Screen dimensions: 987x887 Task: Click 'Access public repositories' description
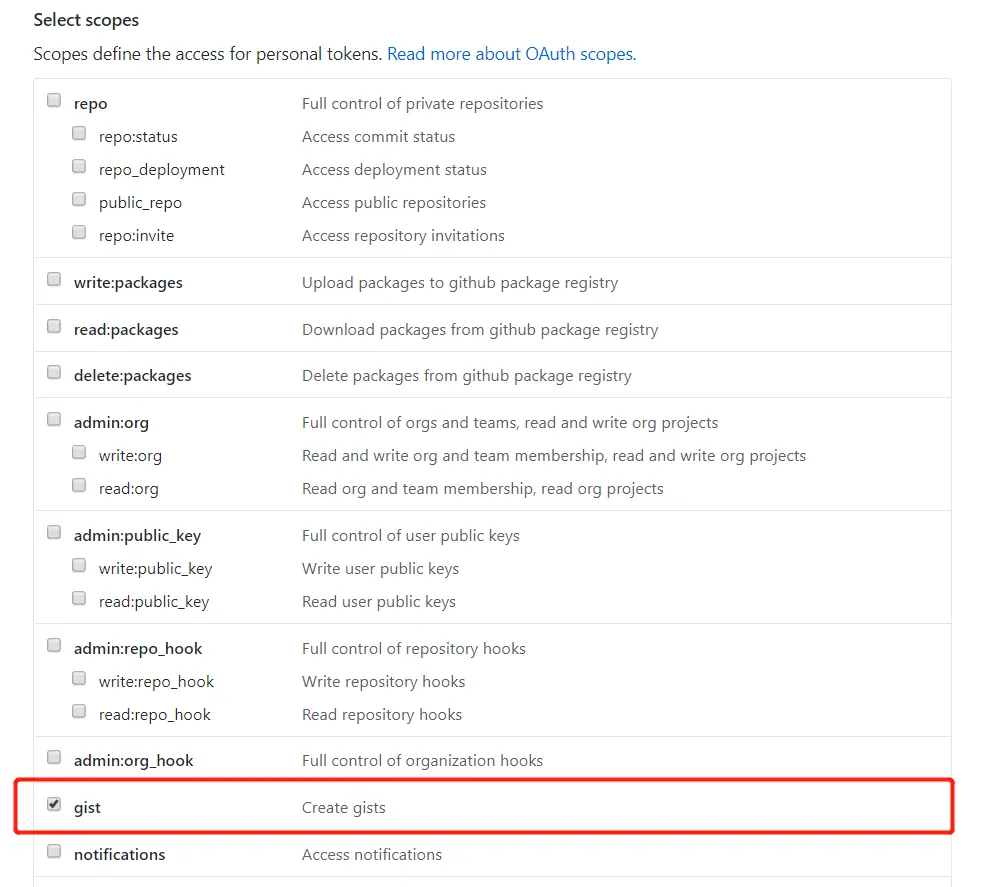tap(394, 203)
